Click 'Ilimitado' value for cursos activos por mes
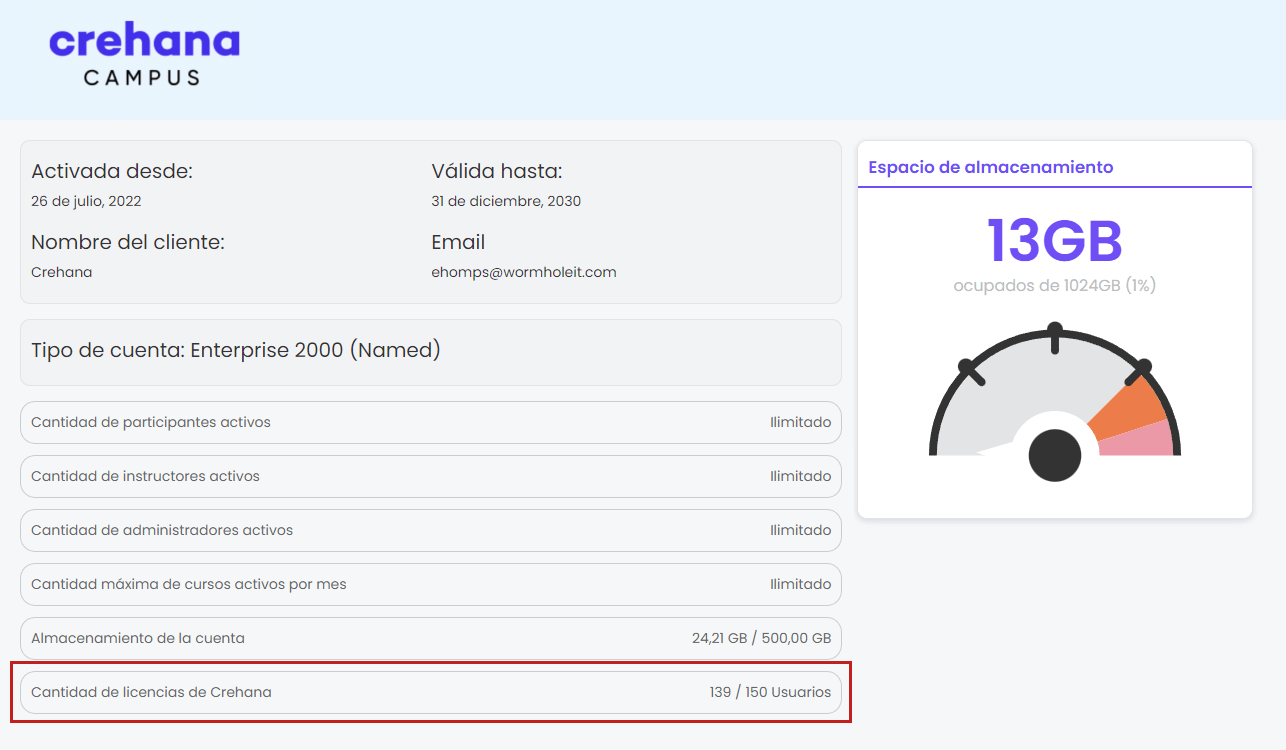The height and width of the screenshot is (750, 1286). 800,584
